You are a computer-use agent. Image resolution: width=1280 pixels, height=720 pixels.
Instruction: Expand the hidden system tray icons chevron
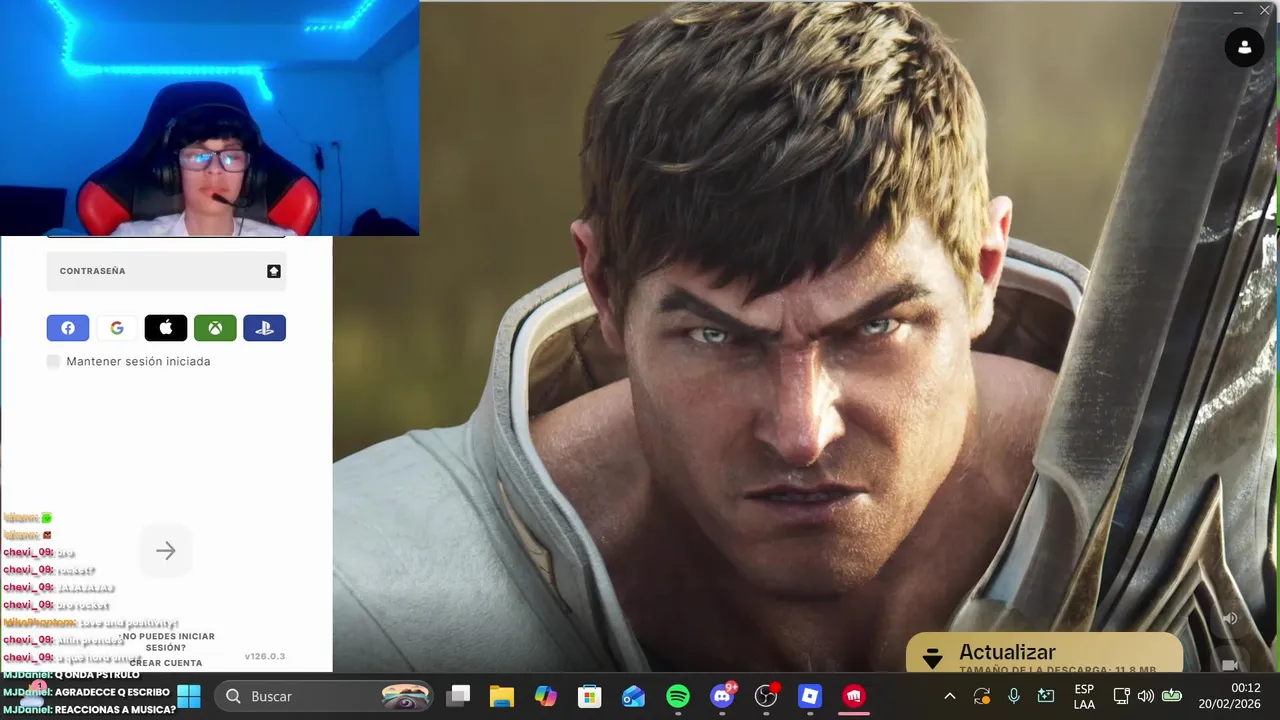[950, 696]
